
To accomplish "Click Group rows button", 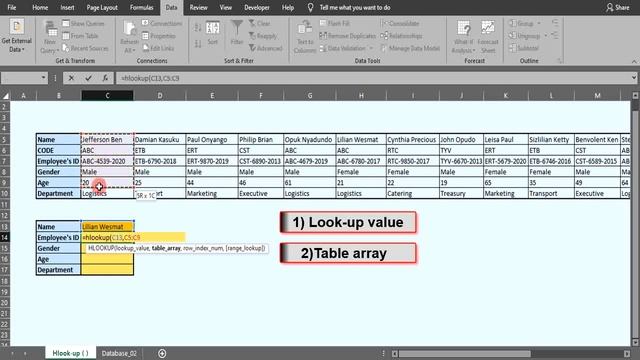I will [521, 24].
